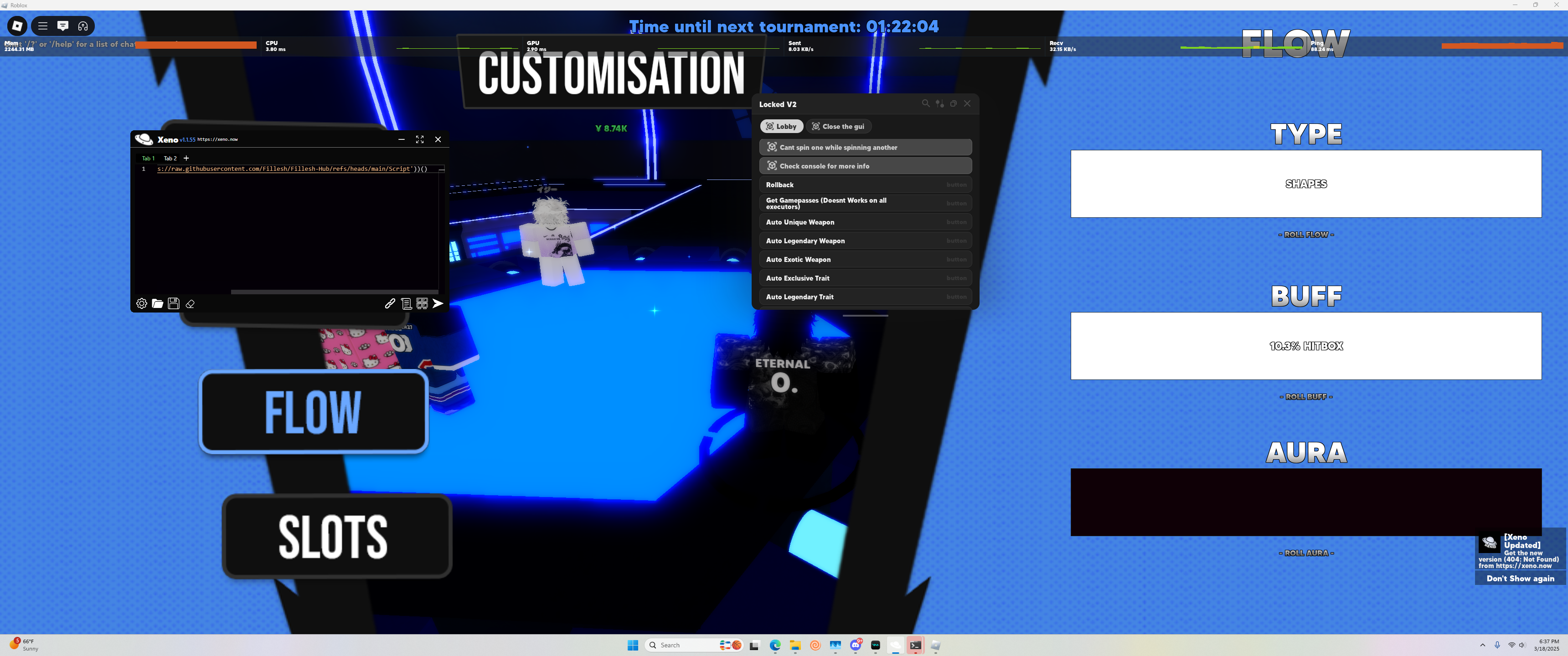Click the Xeno open folder icon

pyautogui.click(x=157, y=303)
